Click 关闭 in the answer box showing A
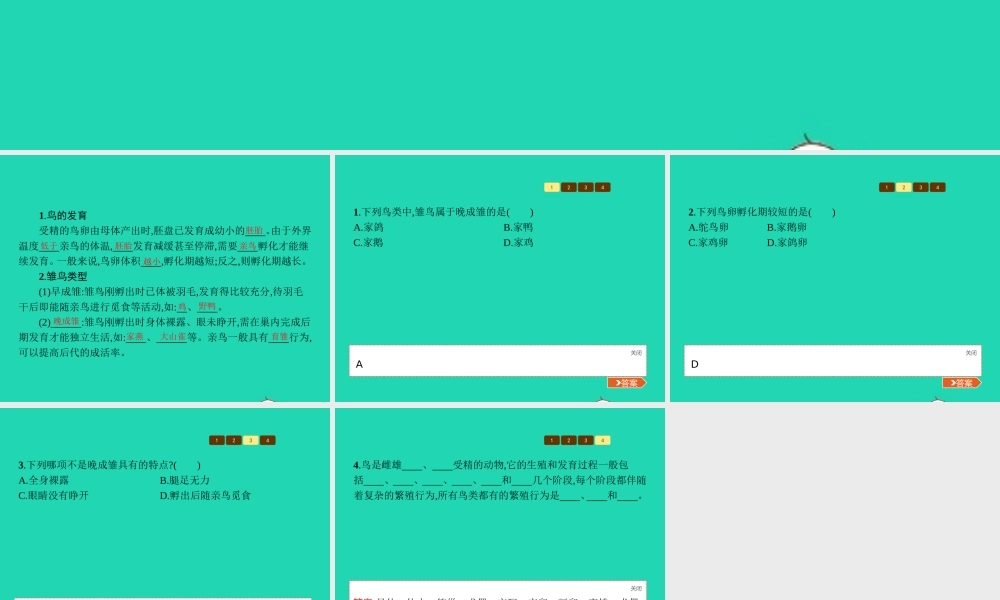This screenshot has width=1000, height=600. coord(636,353)
